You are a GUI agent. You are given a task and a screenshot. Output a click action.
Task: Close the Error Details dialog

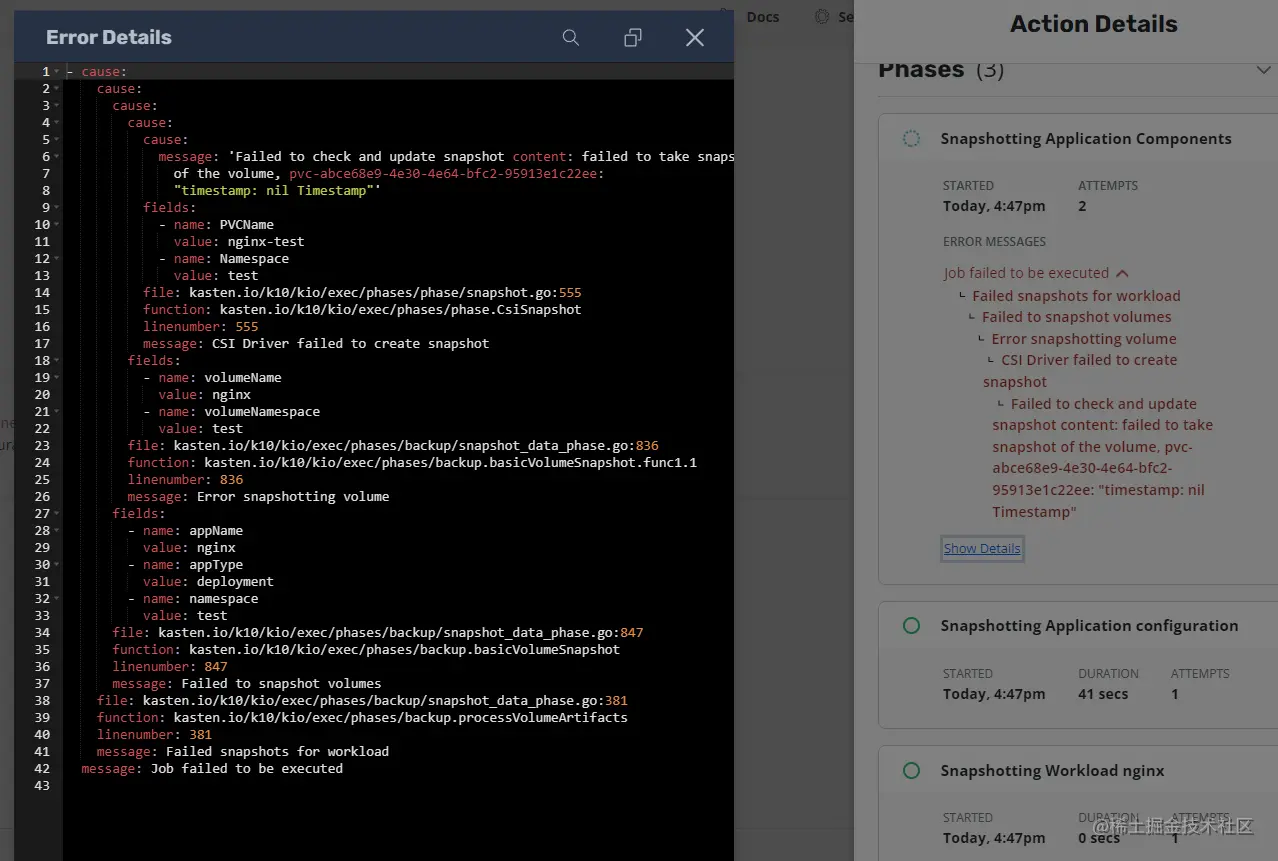click(695, 37)
